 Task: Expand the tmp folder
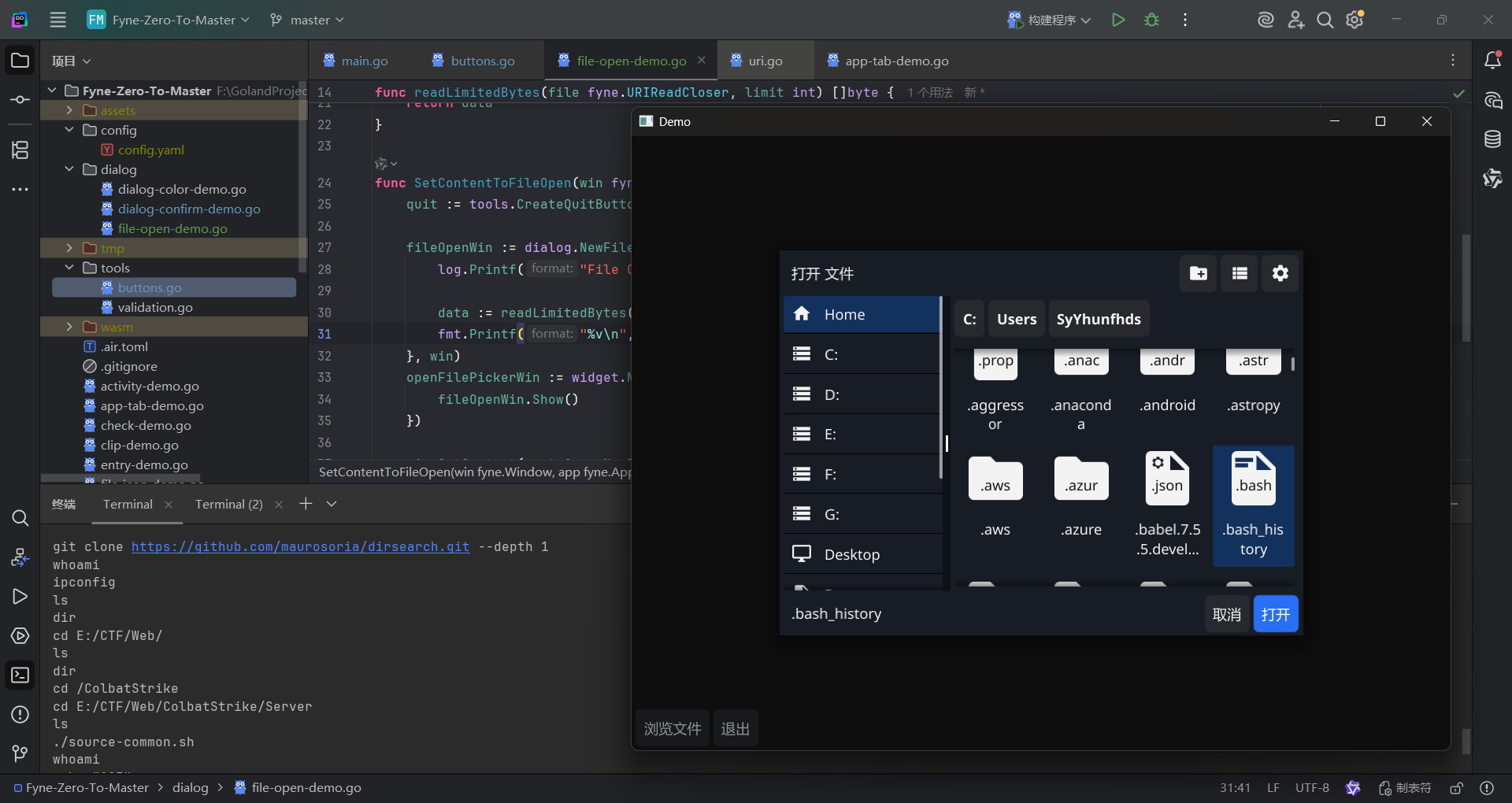tap(69, 248)
